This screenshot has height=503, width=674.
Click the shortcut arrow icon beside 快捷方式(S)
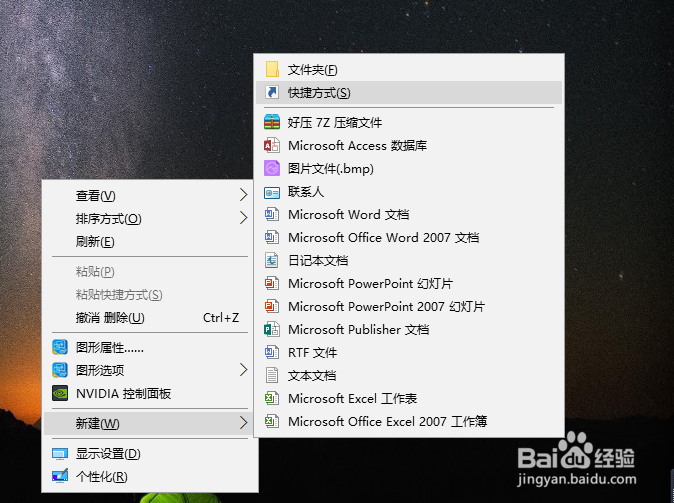(x=272, y=92)
